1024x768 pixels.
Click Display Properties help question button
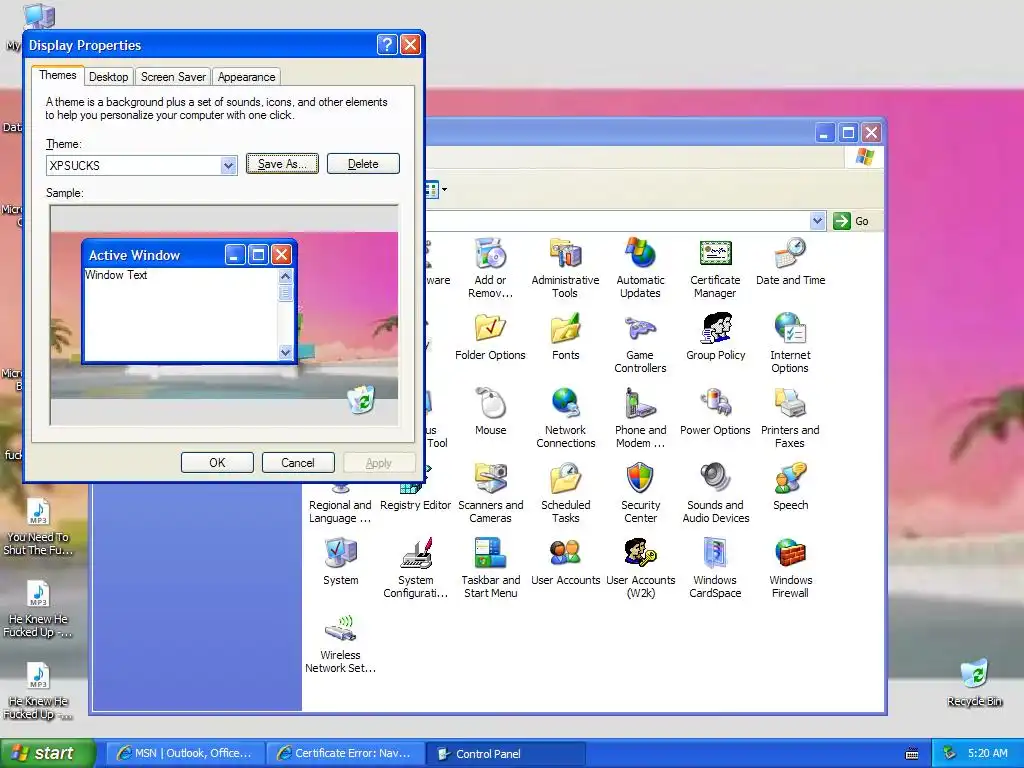[x=387, y=44]
